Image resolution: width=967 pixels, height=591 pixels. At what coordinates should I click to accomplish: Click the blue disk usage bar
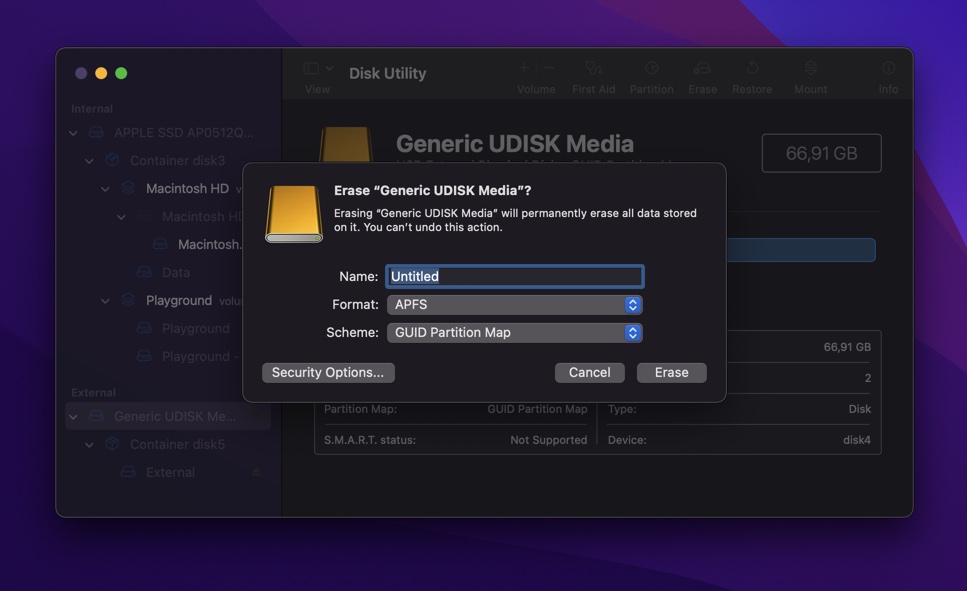pos(800,250)
